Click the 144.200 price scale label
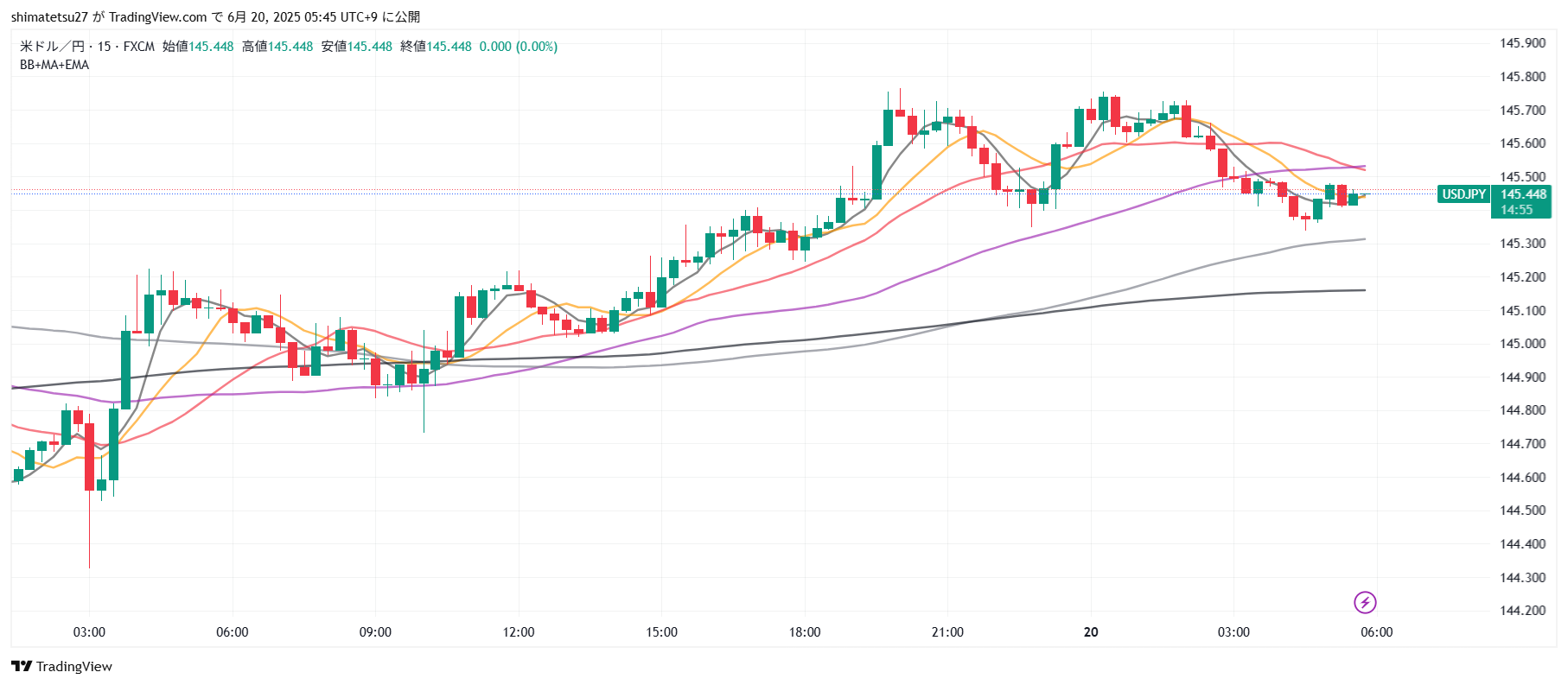 coord(1522,611)
